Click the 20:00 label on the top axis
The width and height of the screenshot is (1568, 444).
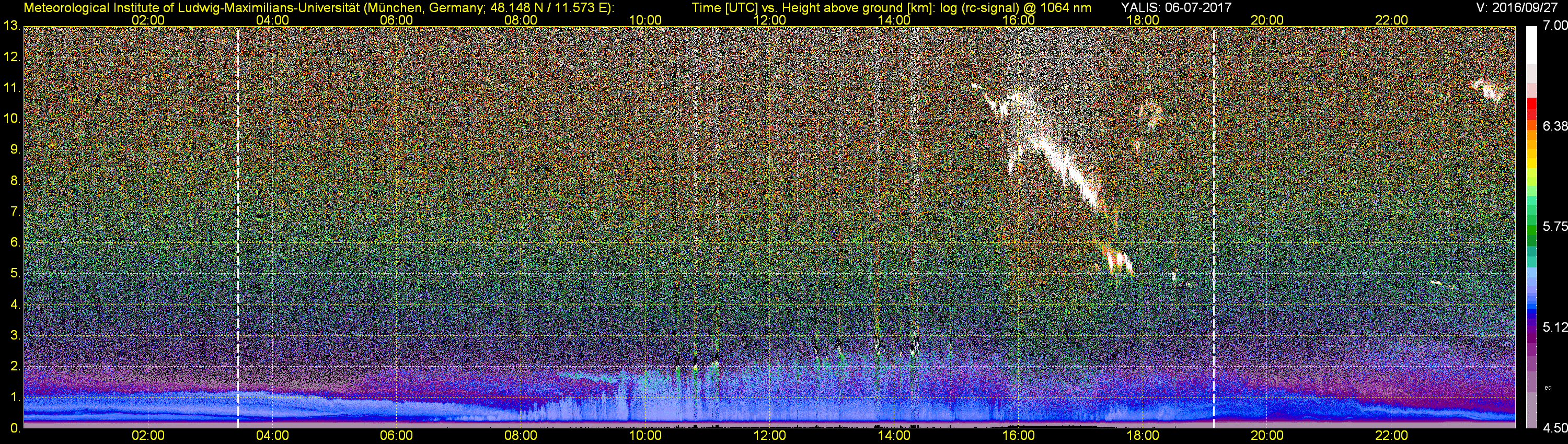point(1267,20)
